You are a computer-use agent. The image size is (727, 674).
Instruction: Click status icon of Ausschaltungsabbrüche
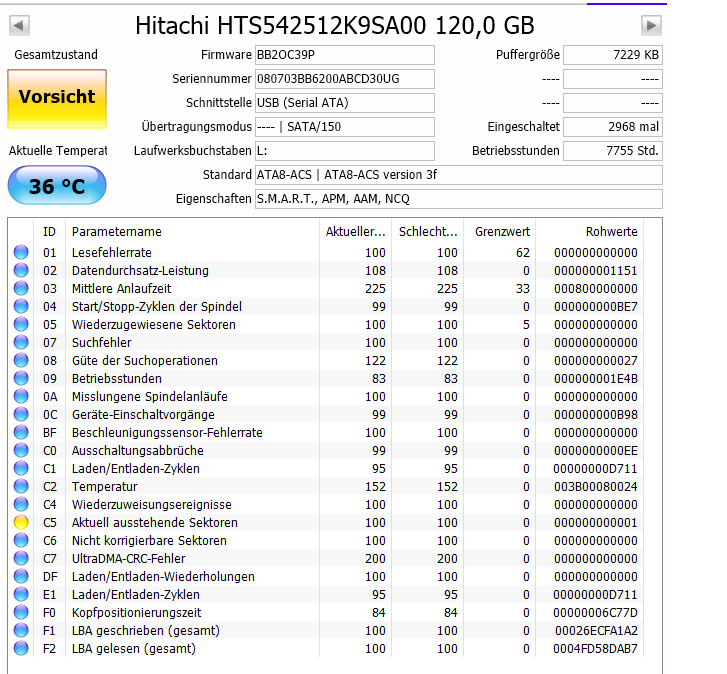[21, 451]
